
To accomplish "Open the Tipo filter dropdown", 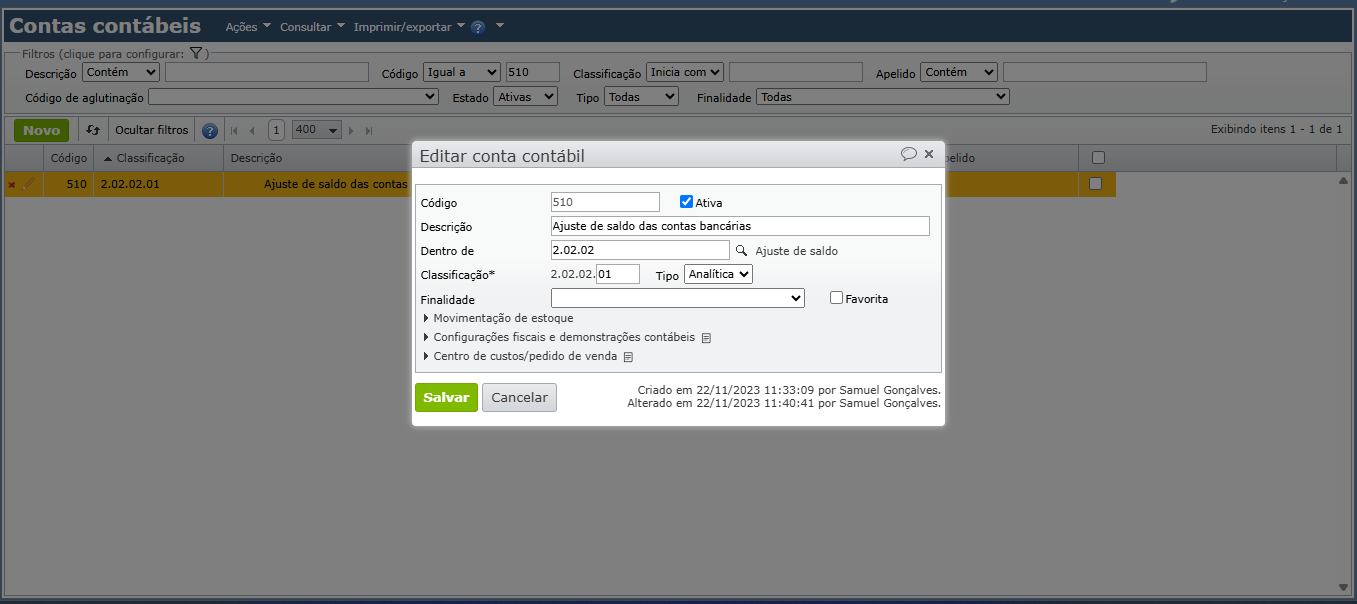I will pos(641,97).
